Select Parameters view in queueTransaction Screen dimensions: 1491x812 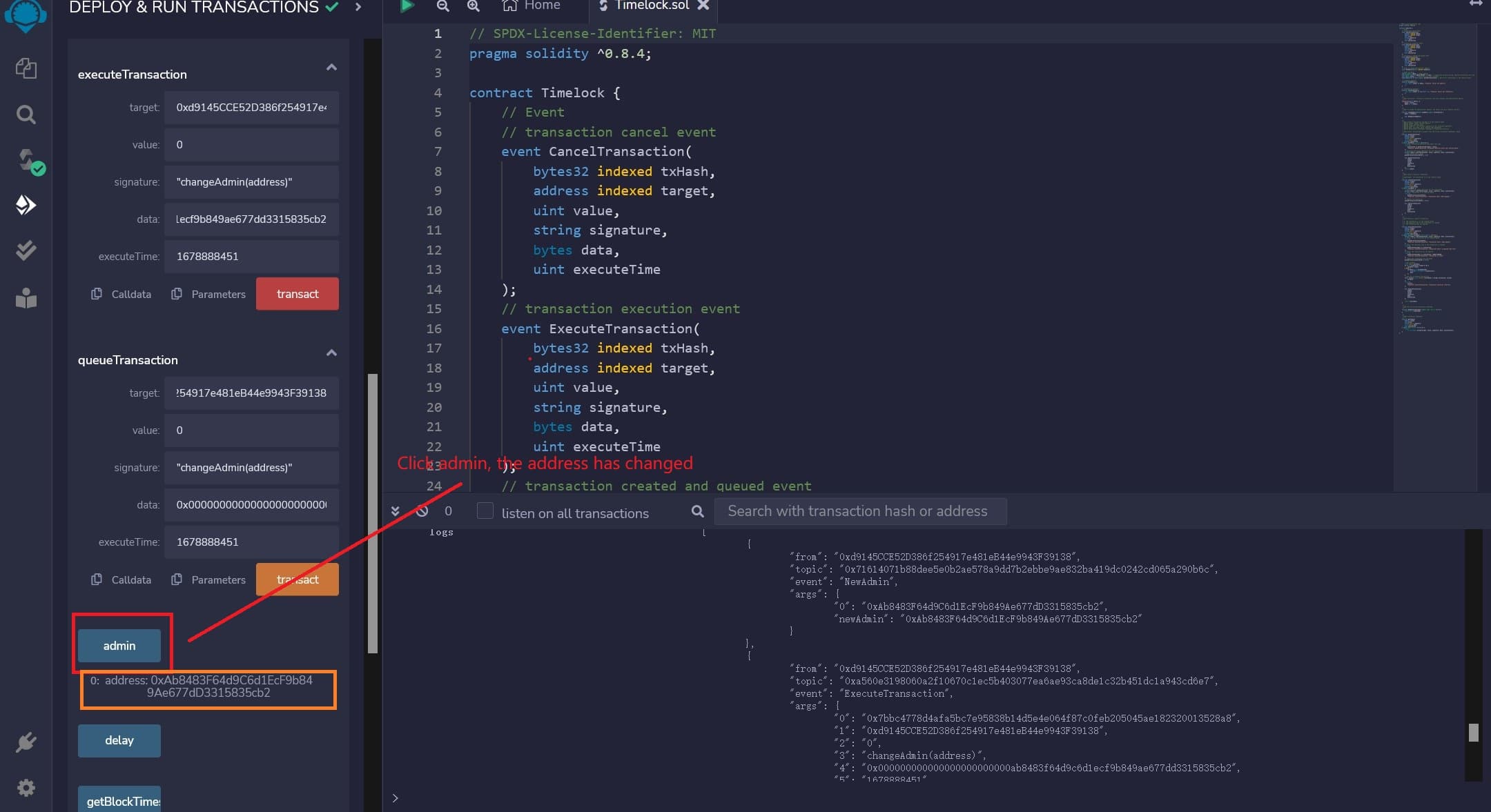pyautogui.click(x=217, y=578)
